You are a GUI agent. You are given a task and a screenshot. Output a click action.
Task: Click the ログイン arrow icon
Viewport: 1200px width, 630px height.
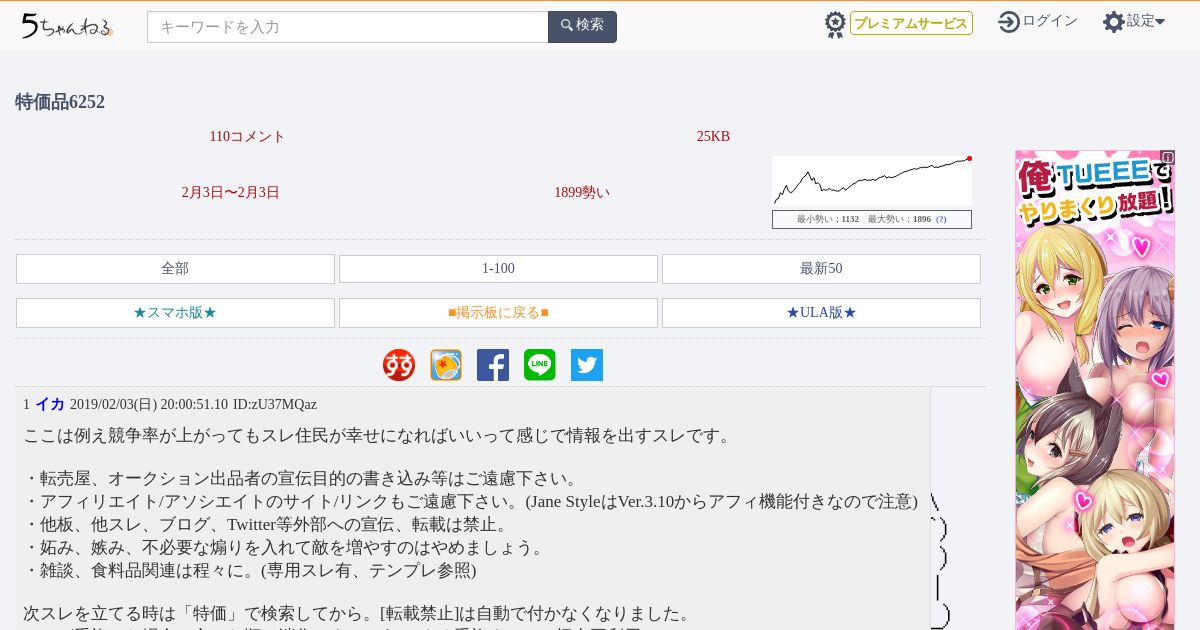1009,22
